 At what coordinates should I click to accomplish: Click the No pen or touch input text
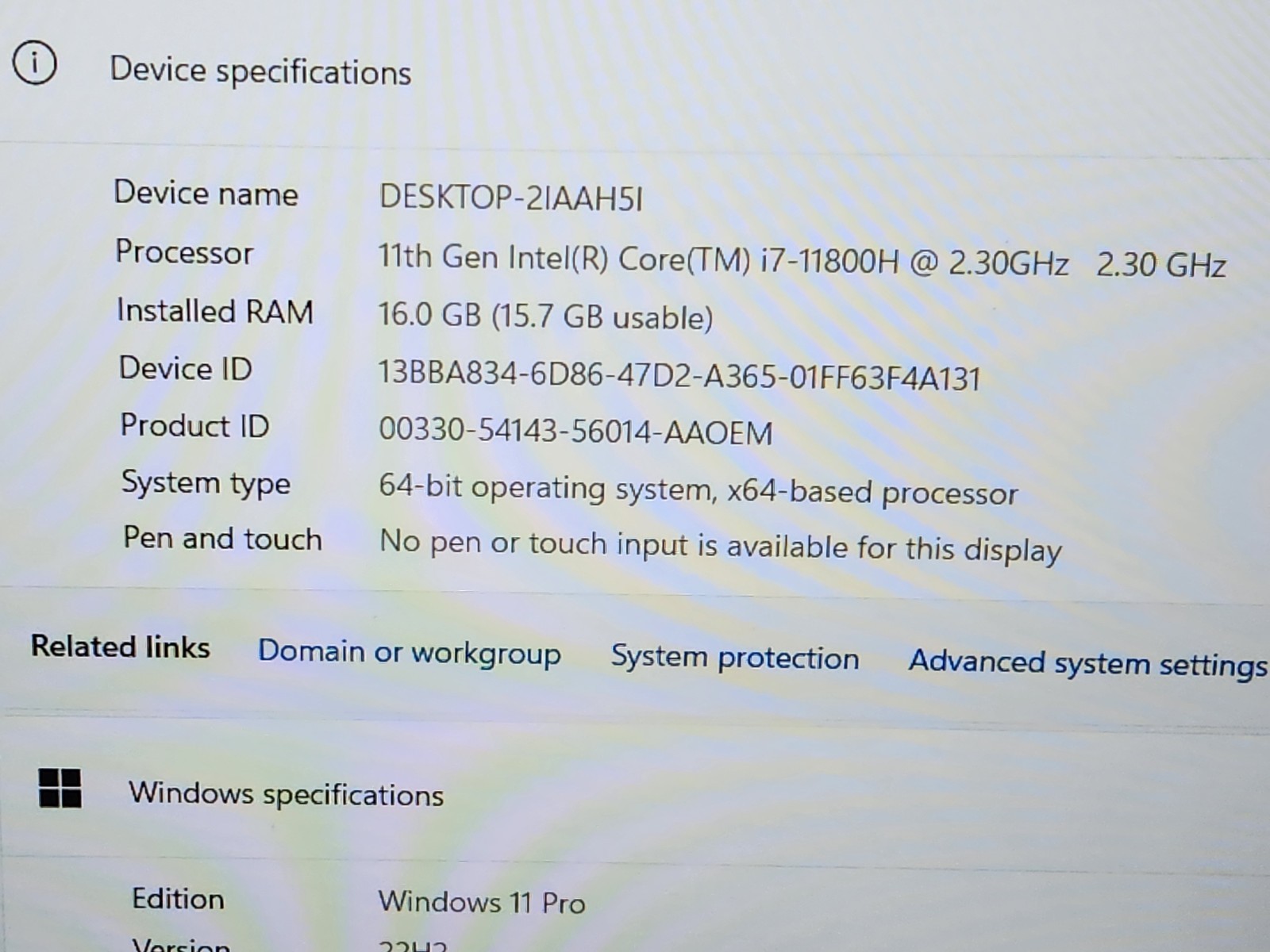tap(721, 547)
